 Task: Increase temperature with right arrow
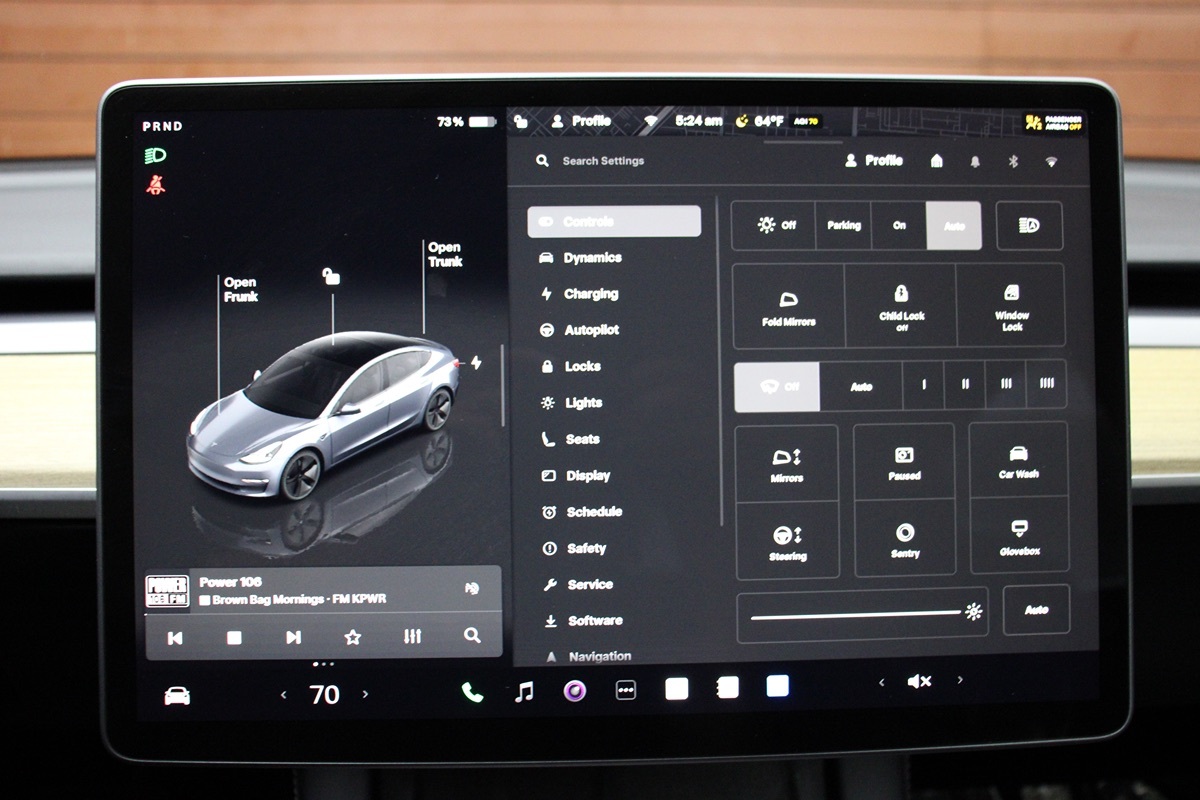[365, 694]
